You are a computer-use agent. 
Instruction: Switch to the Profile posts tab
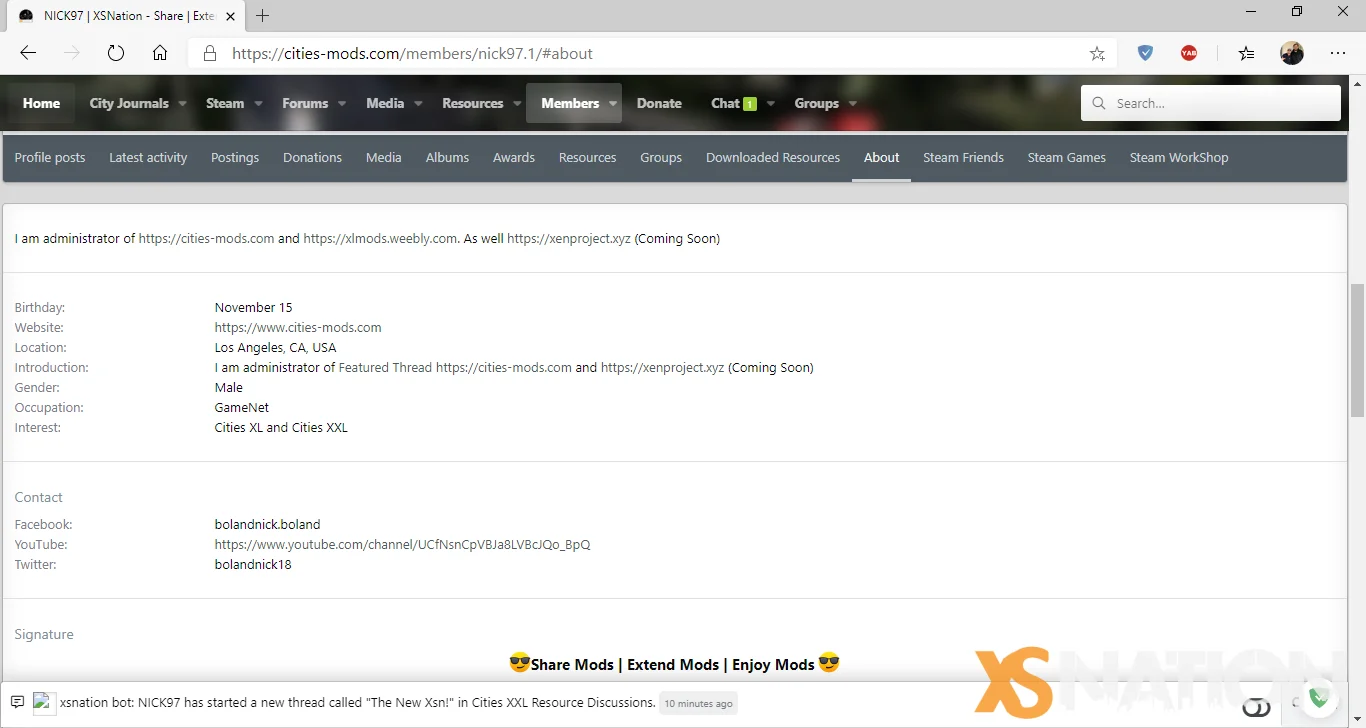pyautogui.click(x=50, y=157)
